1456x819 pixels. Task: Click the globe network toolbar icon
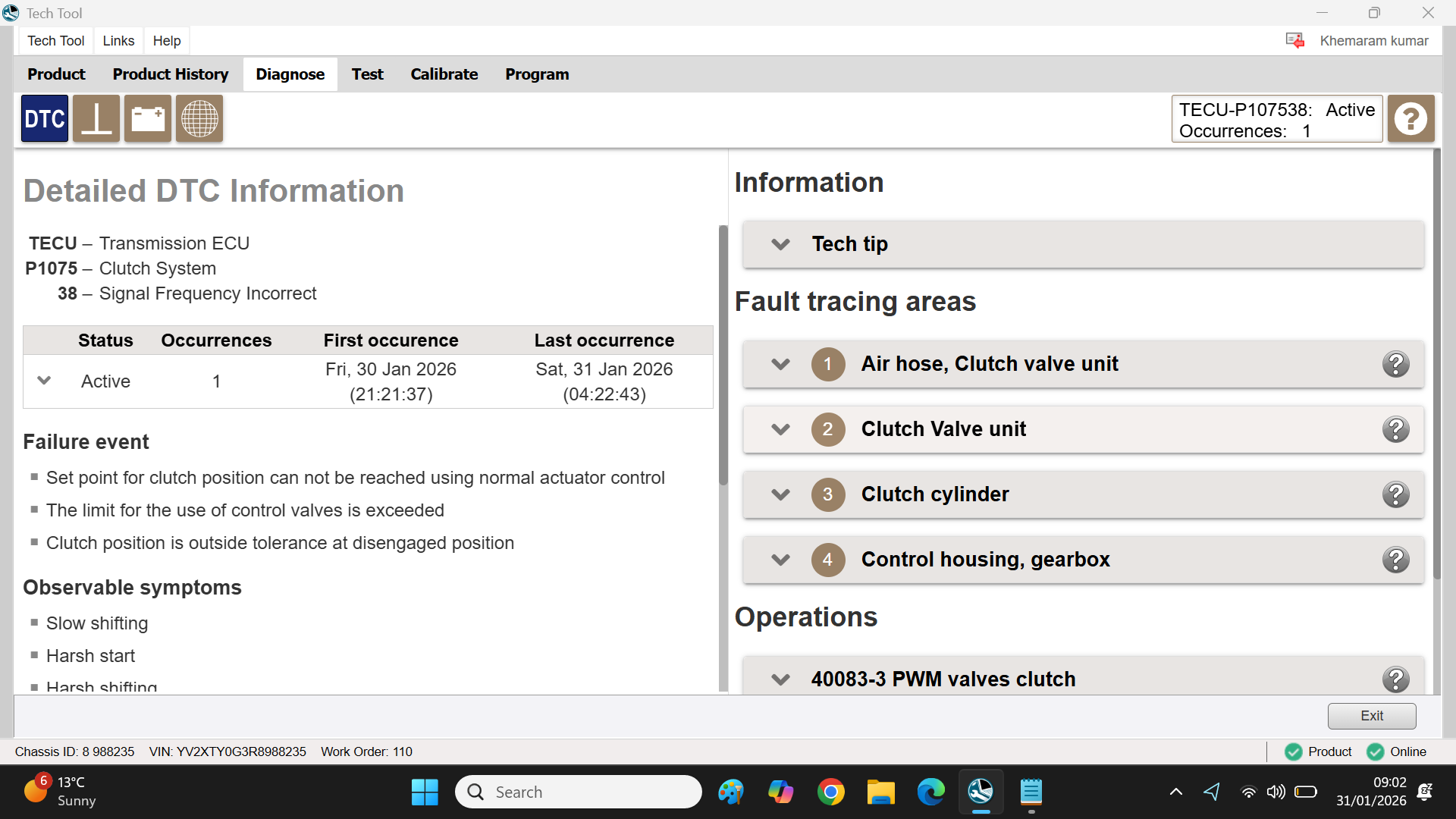click(x=199, y=119)
